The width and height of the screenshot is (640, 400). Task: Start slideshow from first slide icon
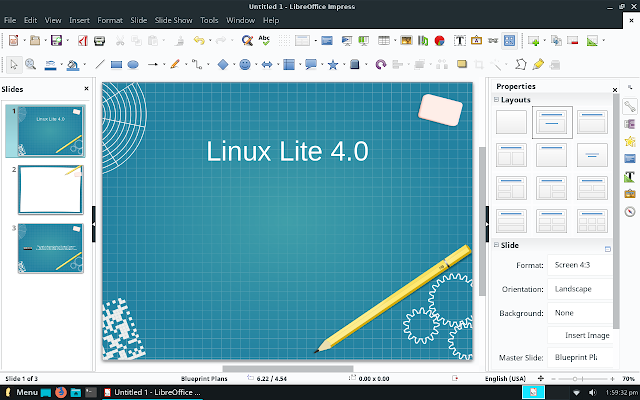(x=346, y=40)
